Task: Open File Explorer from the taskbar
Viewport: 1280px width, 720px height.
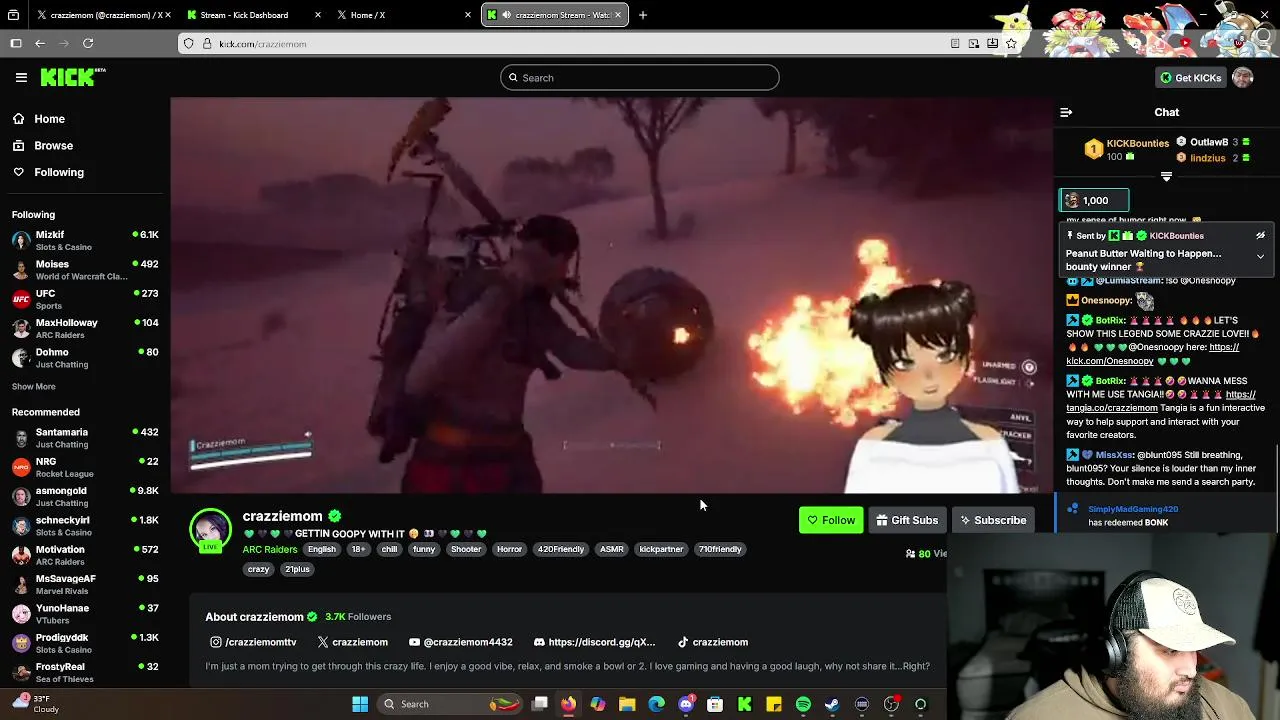Action: [627, 704]
